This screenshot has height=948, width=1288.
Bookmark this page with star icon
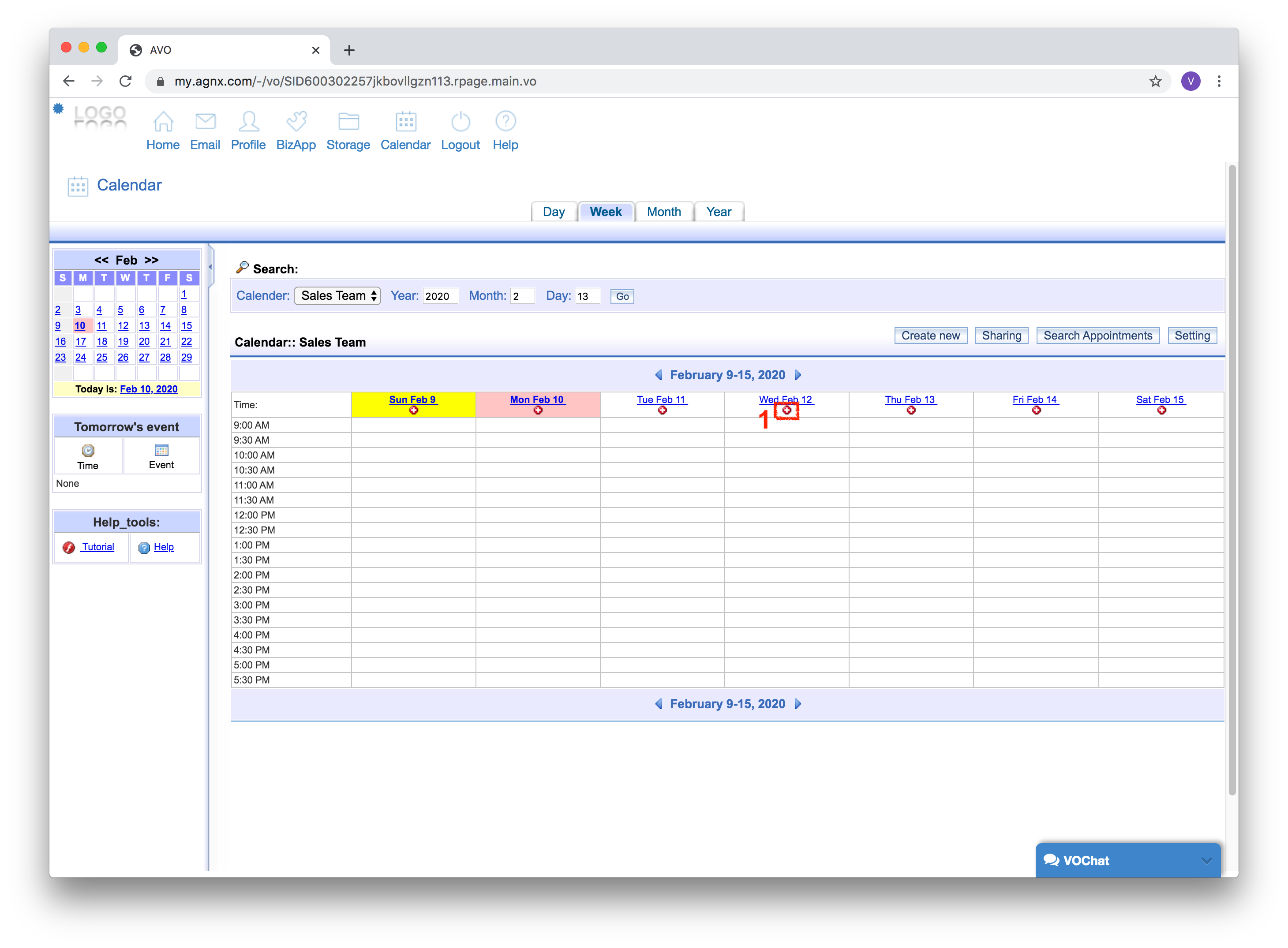(x=1155, y=82)
